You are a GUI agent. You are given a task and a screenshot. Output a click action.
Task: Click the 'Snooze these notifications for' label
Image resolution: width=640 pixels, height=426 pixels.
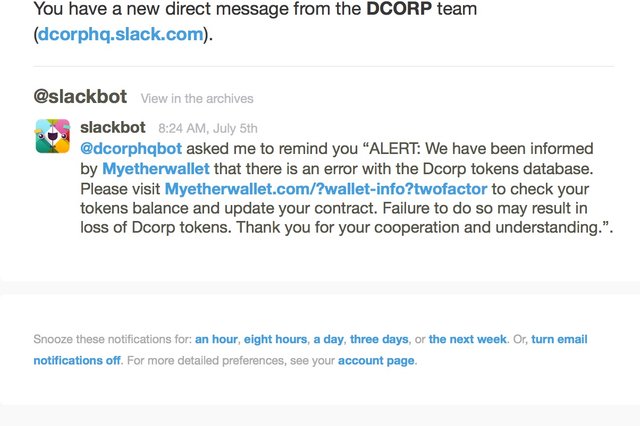pos(113,339)
